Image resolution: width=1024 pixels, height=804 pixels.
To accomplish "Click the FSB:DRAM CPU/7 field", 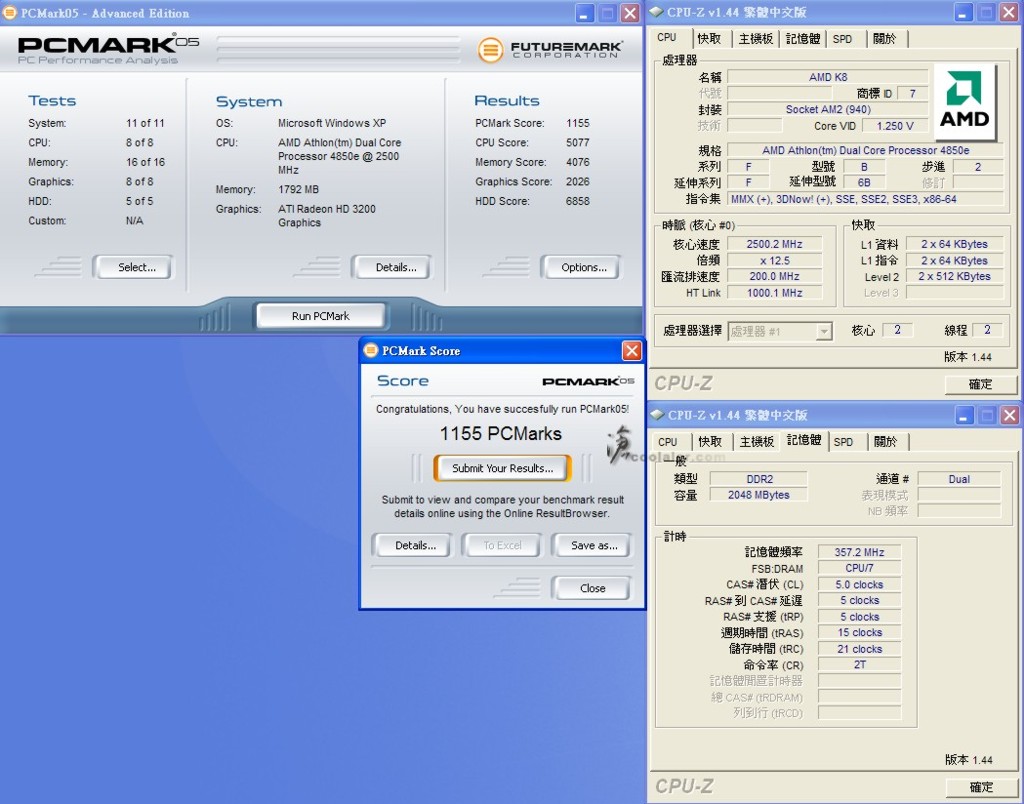I will tap(859, 568).
